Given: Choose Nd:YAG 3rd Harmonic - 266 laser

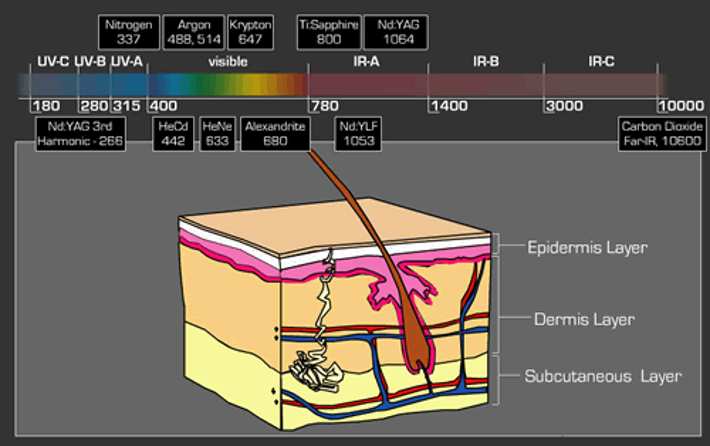Looking at the screenshot, I should click(81, 134).
